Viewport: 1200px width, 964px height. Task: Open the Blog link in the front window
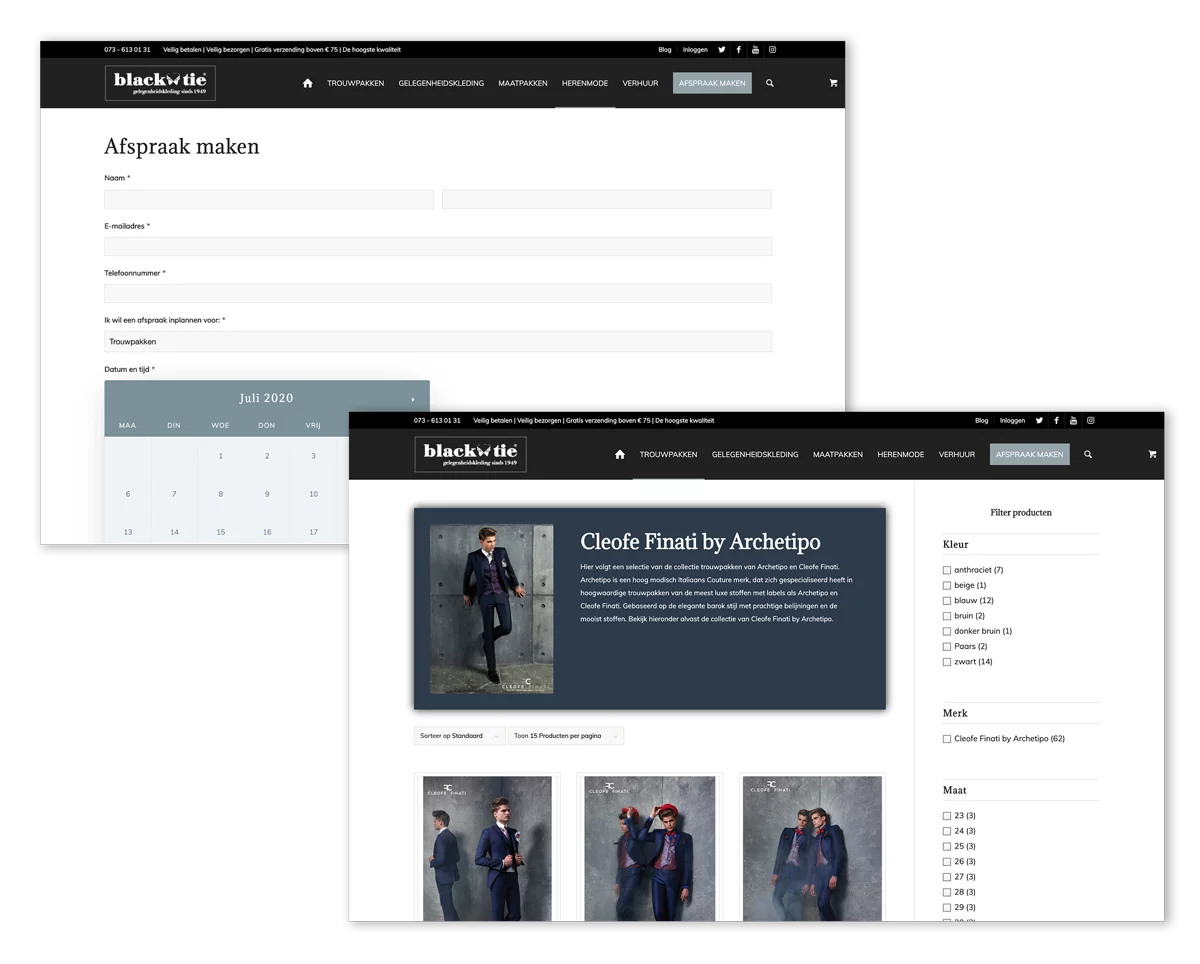click(x=982, y=420)
